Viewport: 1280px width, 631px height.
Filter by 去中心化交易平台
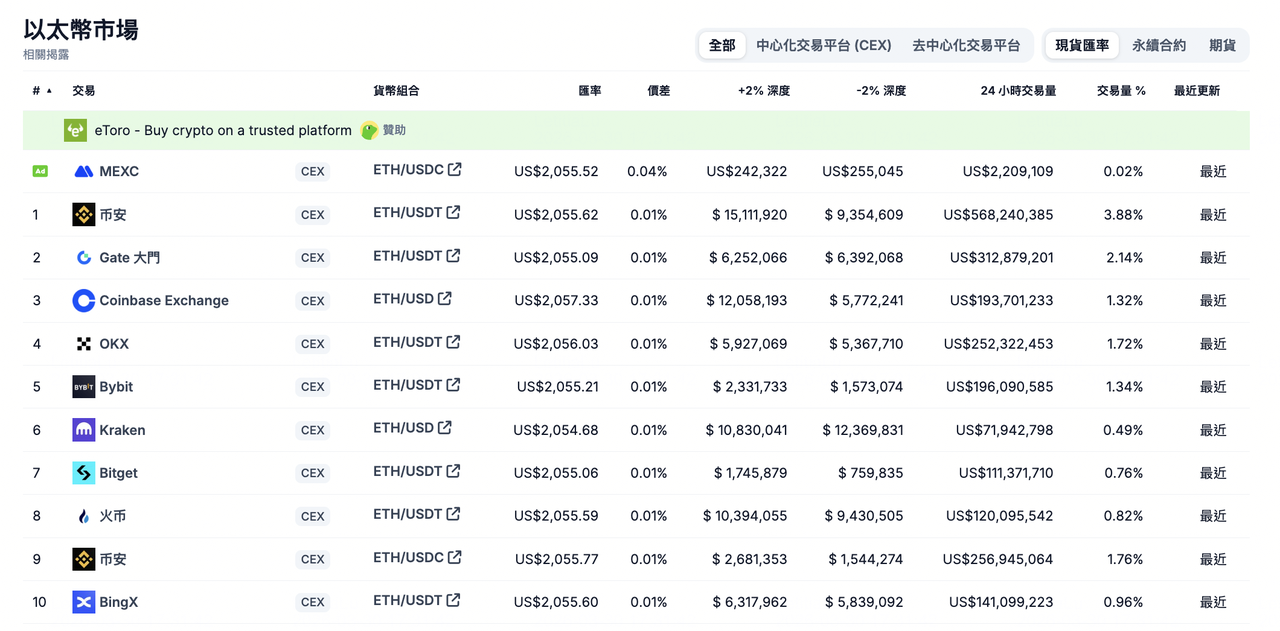[x=966, y=45]
